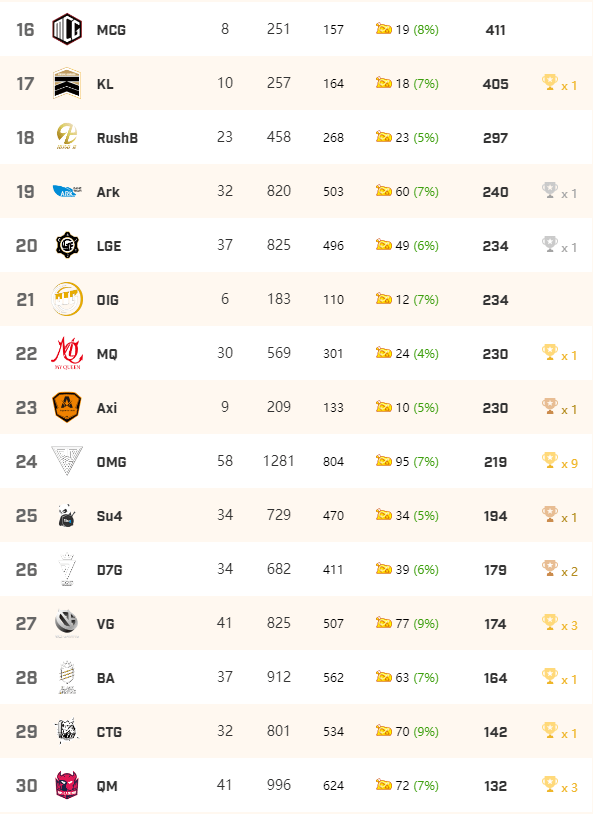
Task: Select the red MQ team logo
Action: tap(67, 353)
